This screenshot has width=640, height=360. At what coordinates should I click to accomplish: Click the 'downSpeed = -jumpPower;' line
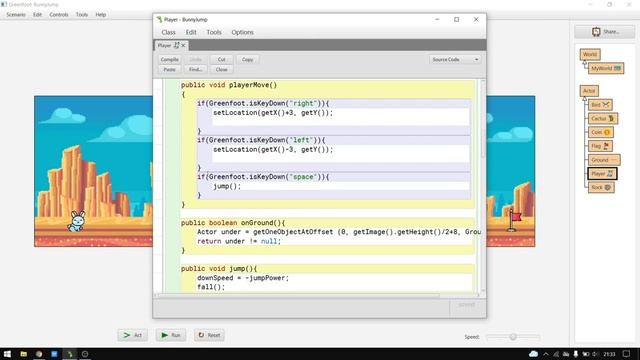point(243,278)
